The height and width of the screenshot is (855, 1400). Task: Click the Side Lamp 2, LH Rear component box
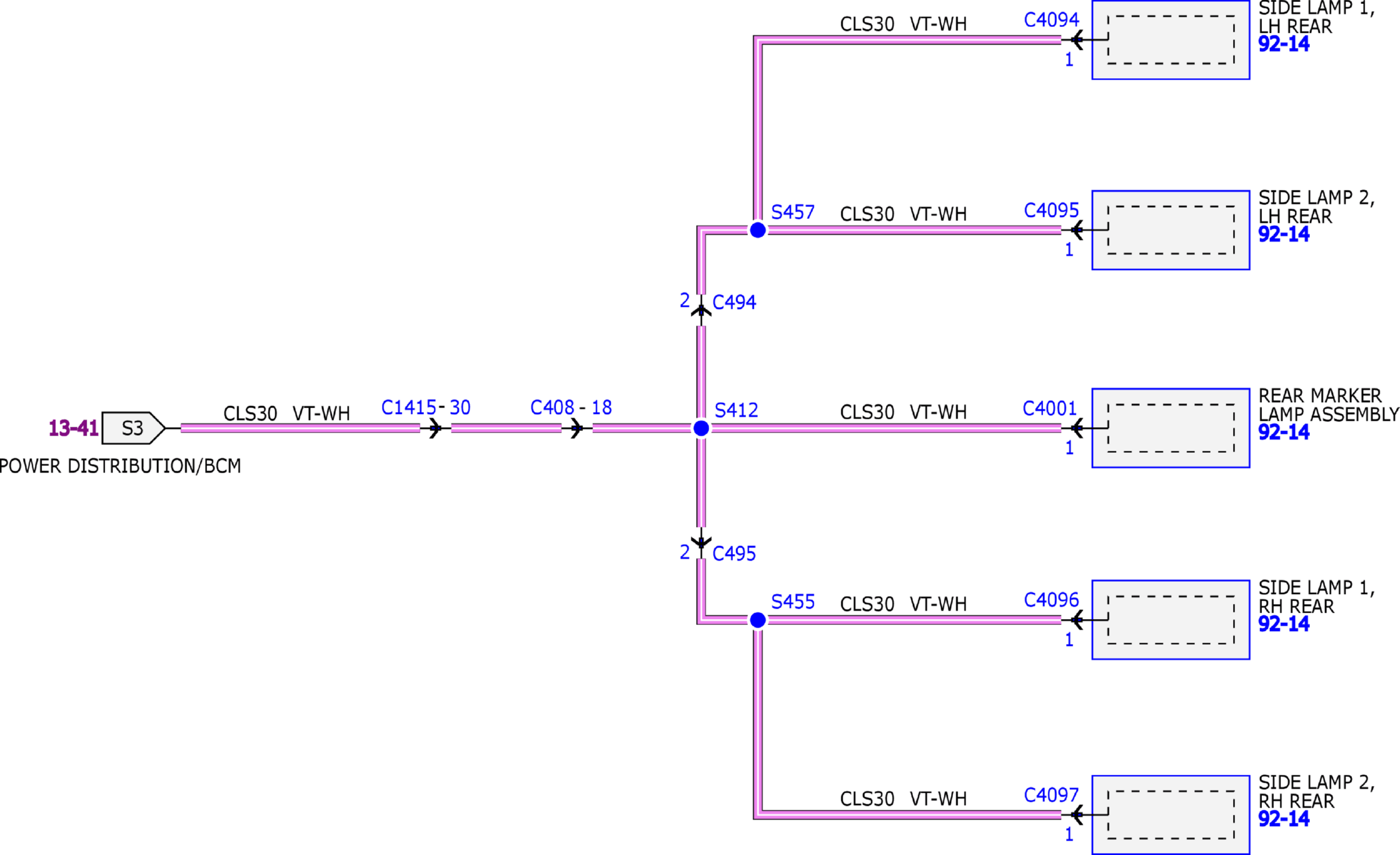[1171, 230]
